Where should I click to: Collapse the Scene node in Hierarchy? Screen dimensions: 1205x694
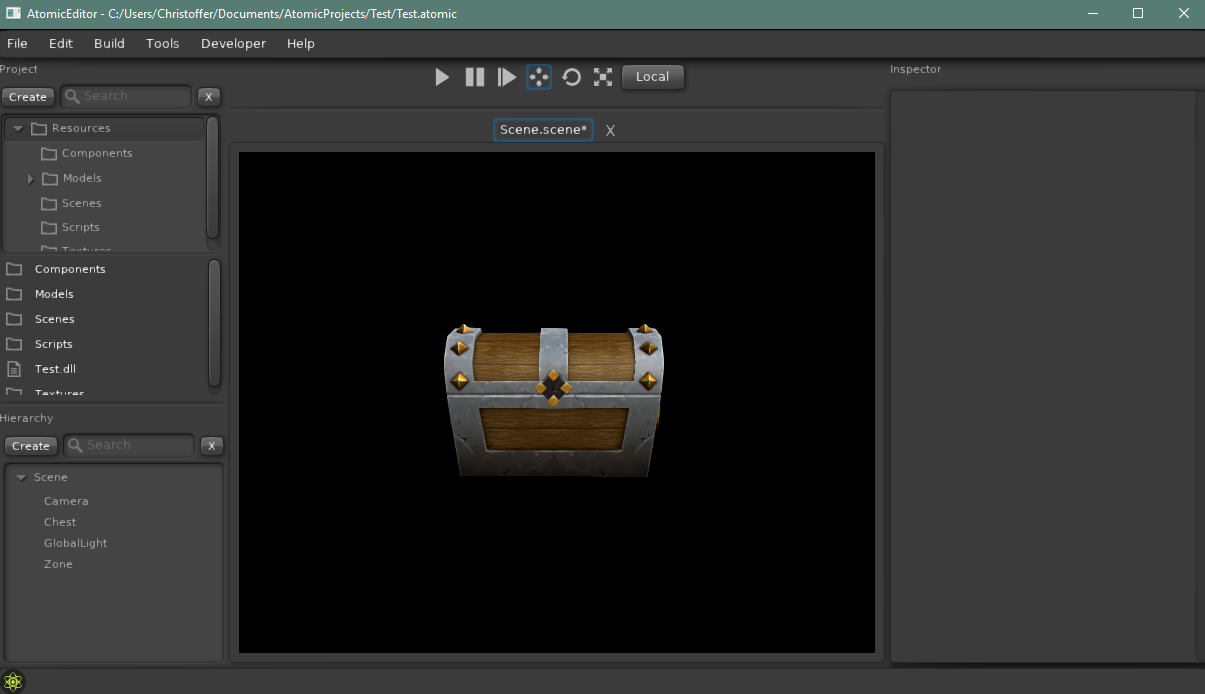click(x=21, y=478)
